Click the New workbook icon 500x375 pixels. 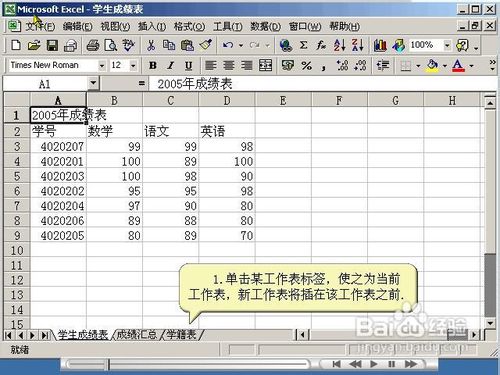click(15, 45)
